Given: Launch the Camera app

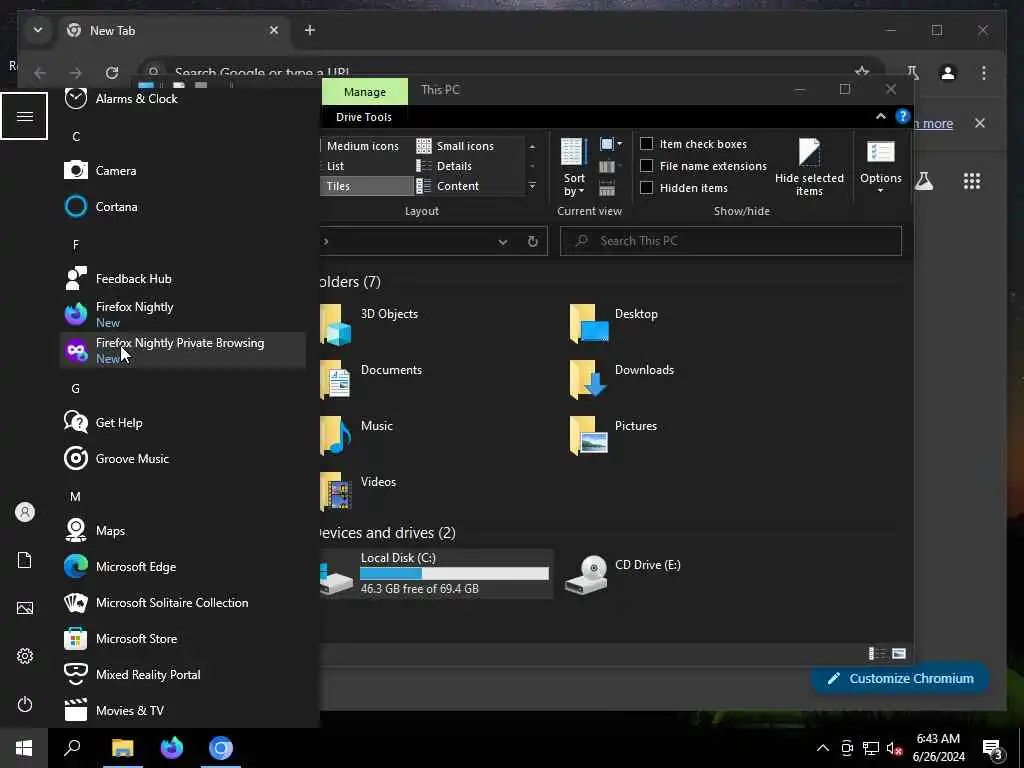Looking at the screenshot, I should [183, 170].
